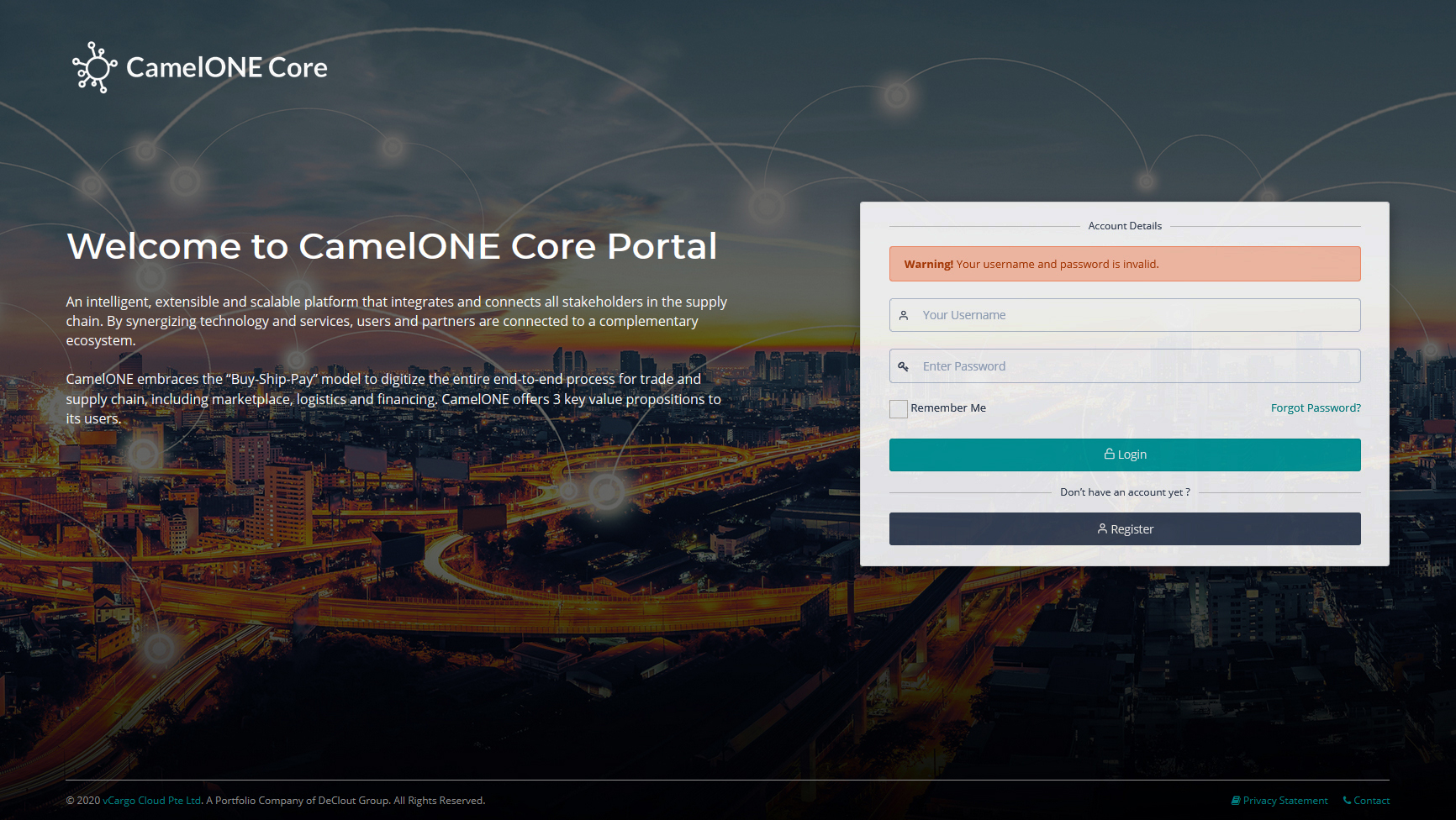Click the phone icon beside Contact
Image resolution: width=1456 pixels, height=820 pixels.
pyautogui.click(x=1347, y=801)
